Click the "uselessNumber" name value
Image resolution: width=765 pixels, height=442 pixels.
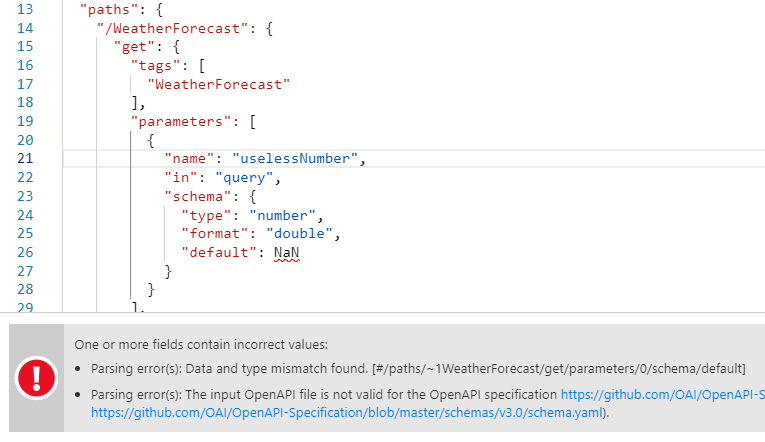coord(295,159)
